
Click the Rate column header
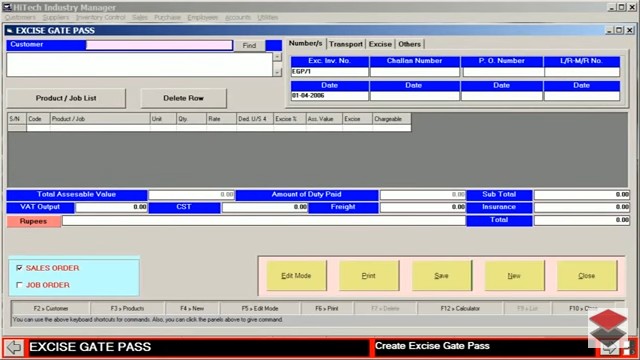click(221, 119)
